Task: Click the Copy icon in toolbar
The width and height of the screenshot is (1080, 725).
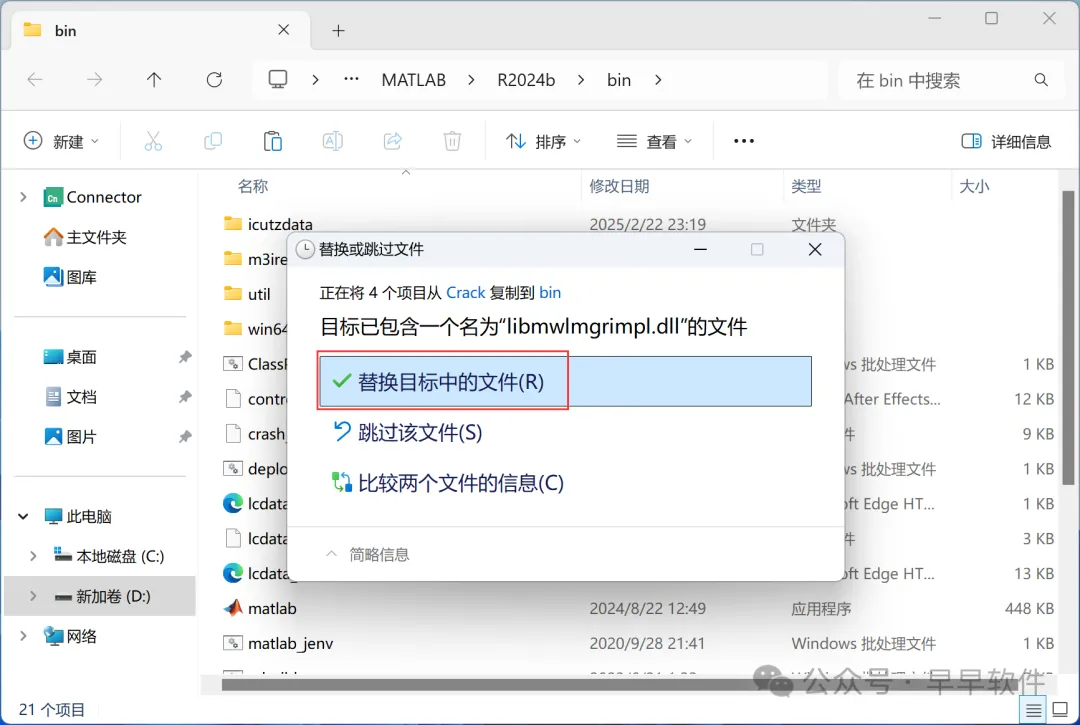Action: 213,141
